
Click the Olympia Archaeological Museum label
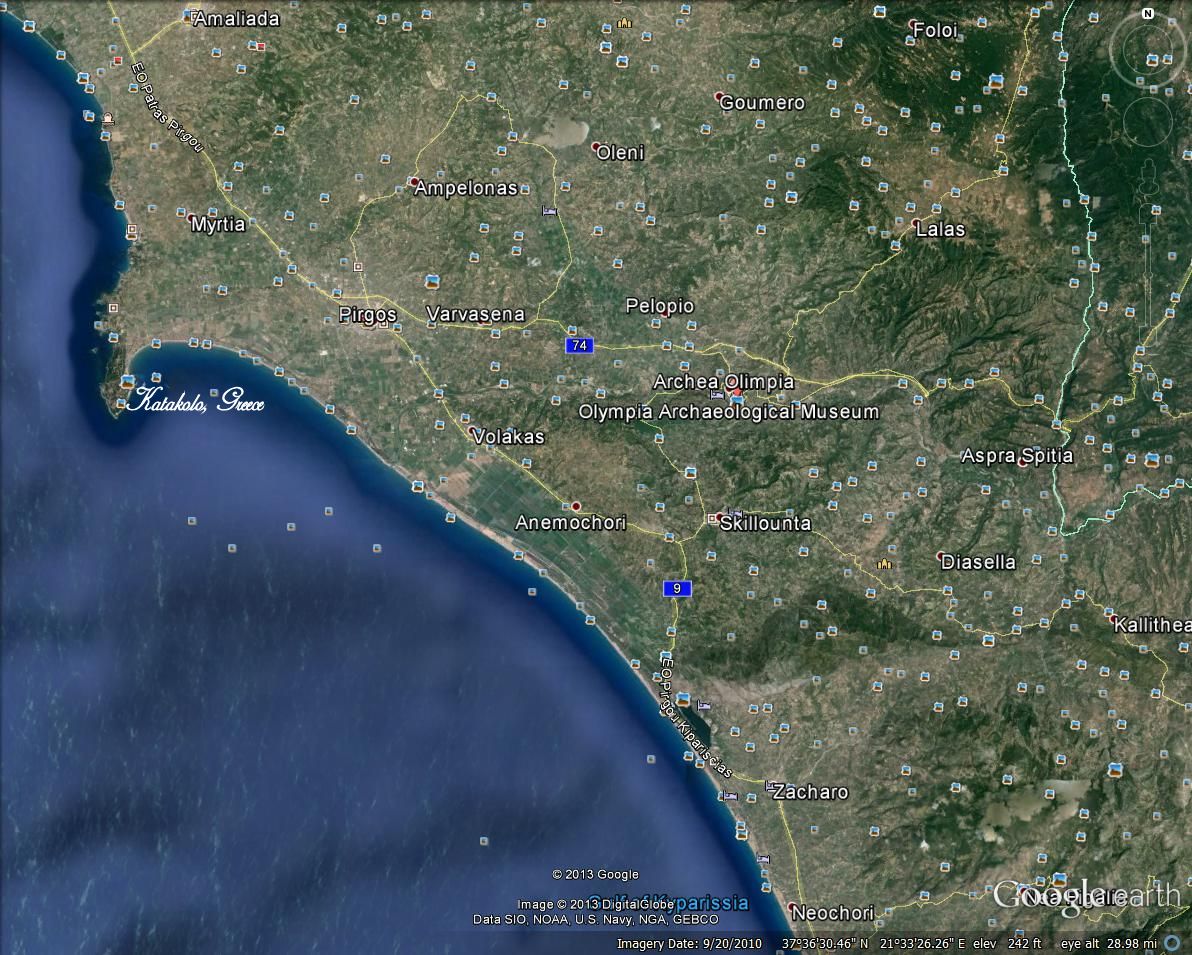pyautogui.click(x=728, y=412)
